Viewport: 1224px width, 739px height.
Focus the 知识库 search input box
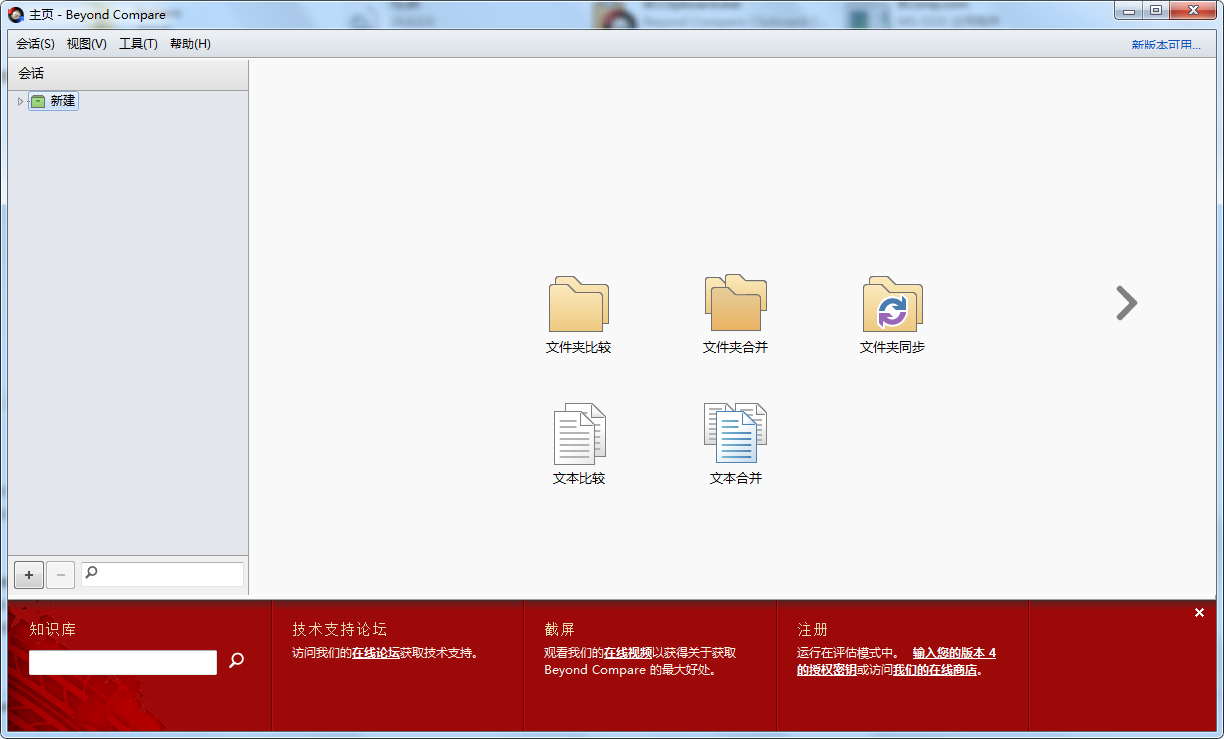(123, 662)
